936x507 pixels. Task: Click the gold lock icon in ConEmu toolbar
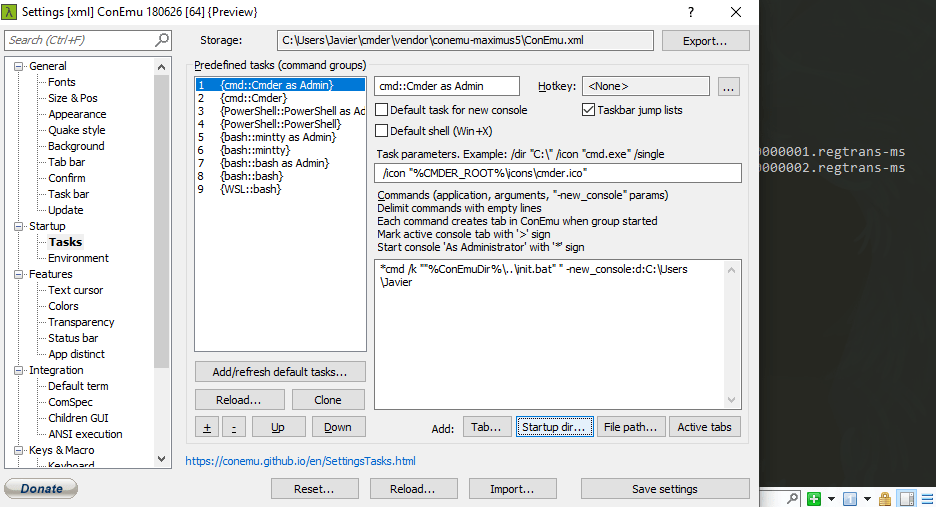[885, 498]
